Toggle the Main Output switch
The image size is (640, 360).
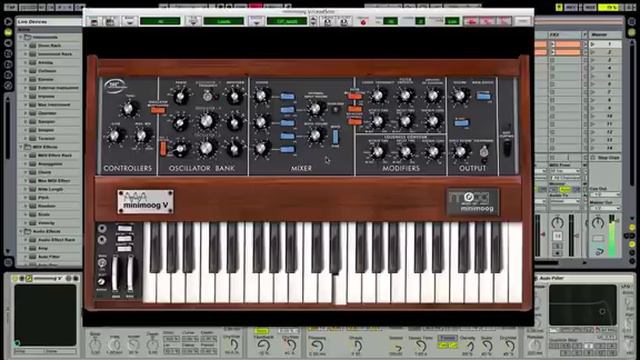(x=483, y=96)
